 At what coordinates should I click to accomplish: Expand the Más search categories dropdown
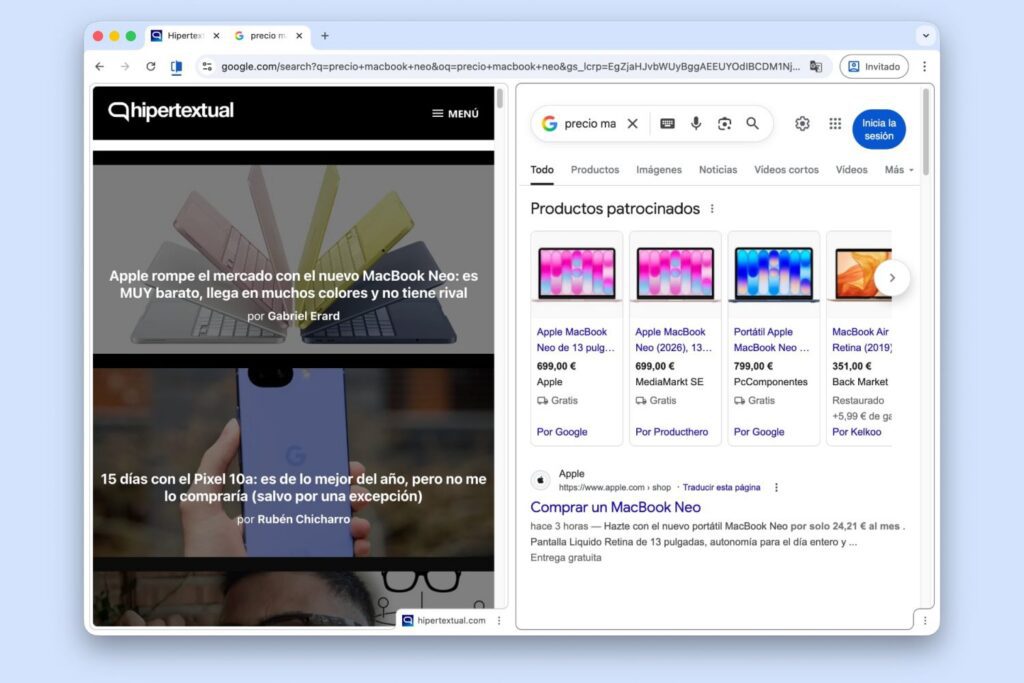(897, 170)
